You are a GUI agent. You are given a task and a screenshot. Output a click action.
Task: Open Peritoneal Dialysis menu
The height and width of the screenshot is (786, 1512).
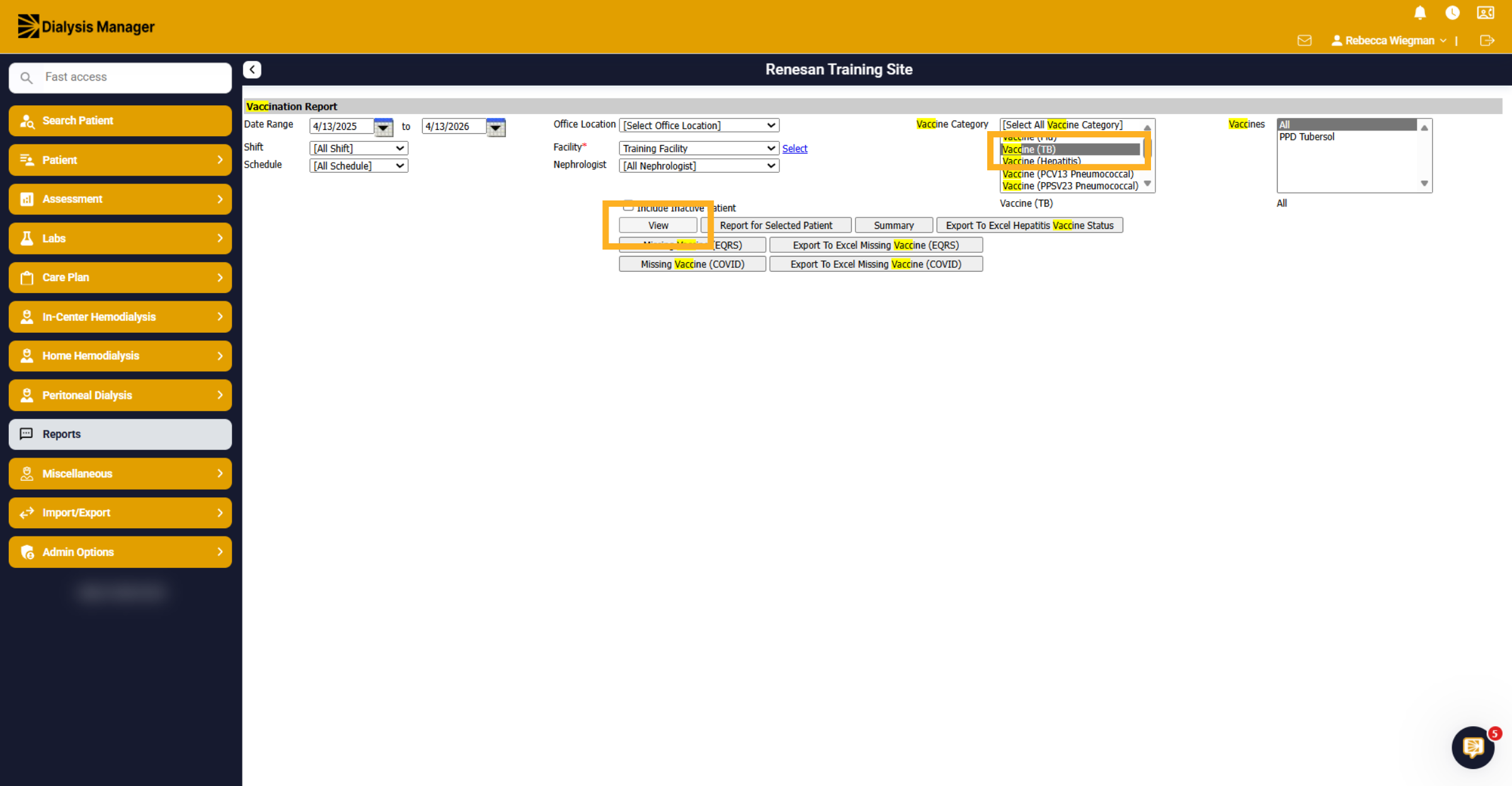pyautogui.click(x=120, y=395)
